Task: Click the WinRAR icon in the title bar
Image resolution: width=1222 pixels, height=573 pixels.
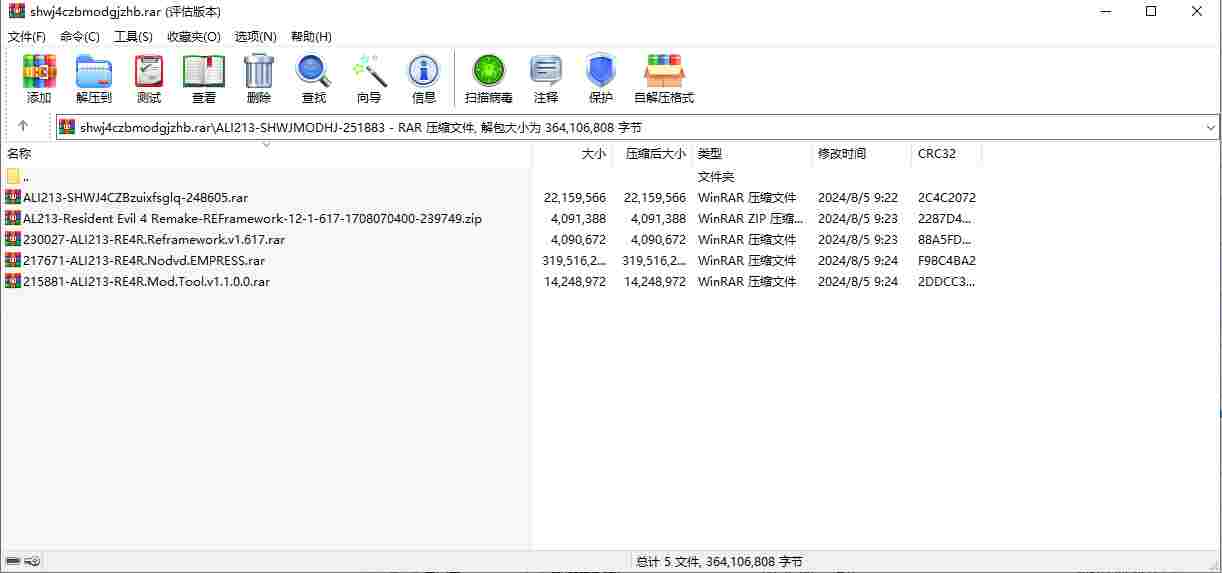Action: pos(16,11)
